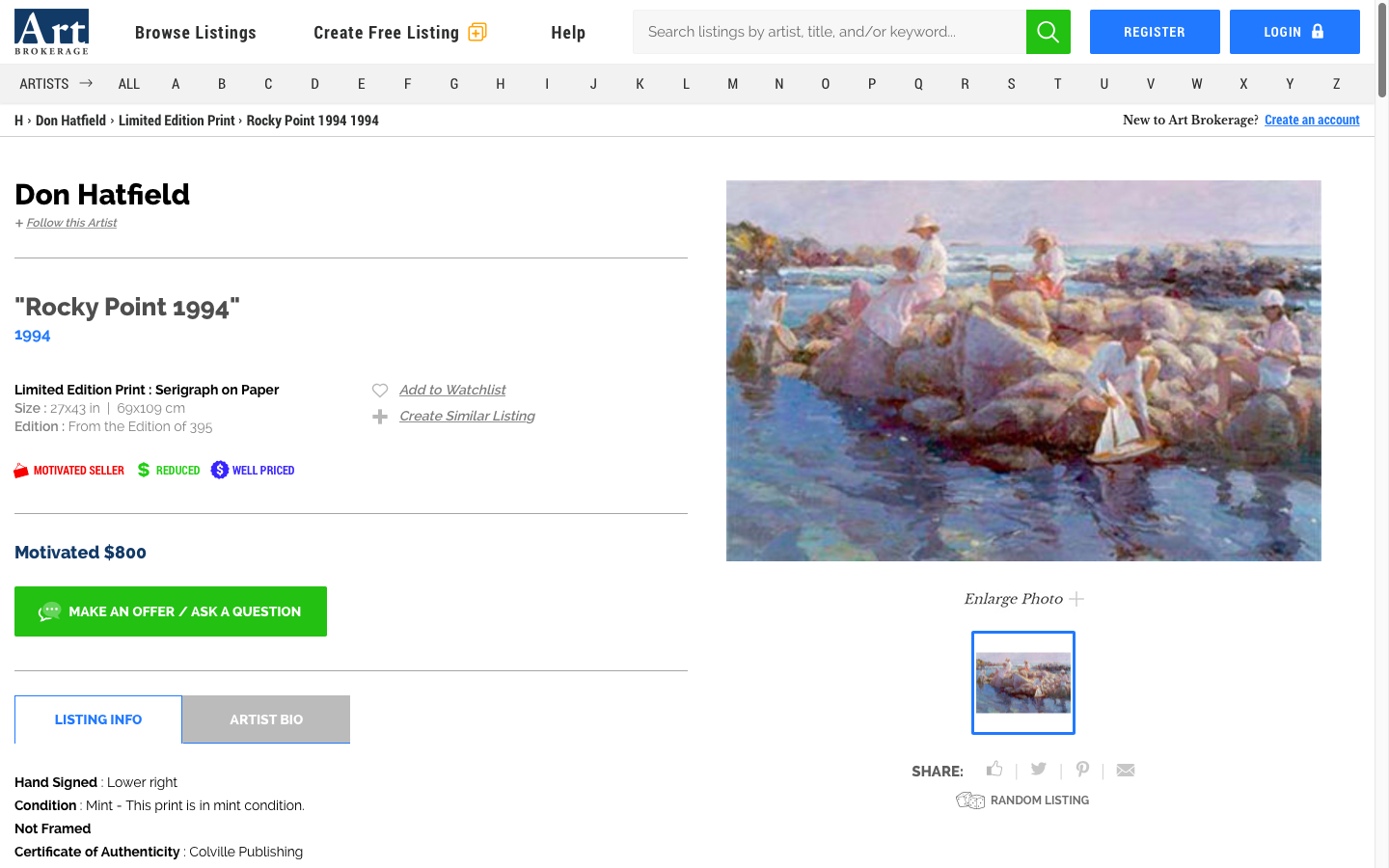Click the thumbs-up share icon
The width and height of the screenshot is (1389, 868).
[x=994, y=769]
